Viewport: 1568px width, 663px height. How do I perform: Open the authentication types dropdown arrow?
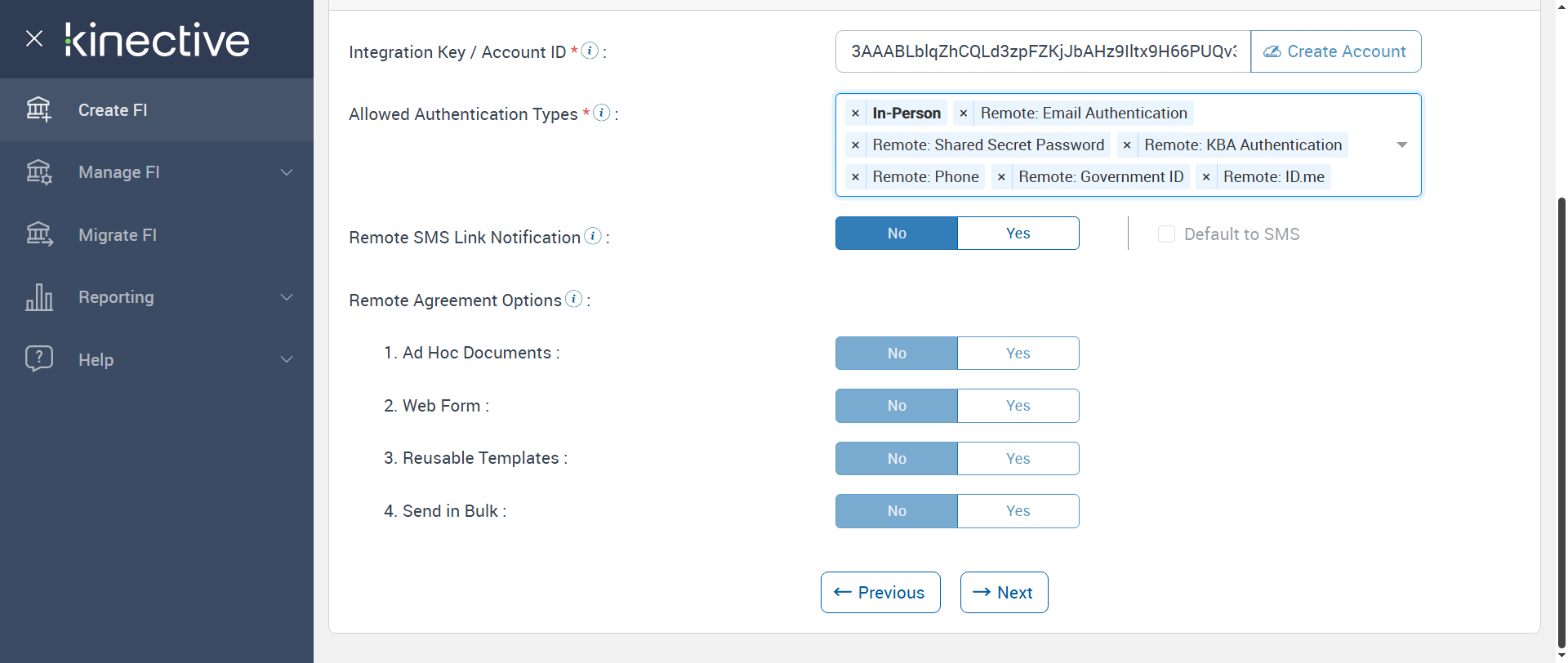(x=1401, y=145)
